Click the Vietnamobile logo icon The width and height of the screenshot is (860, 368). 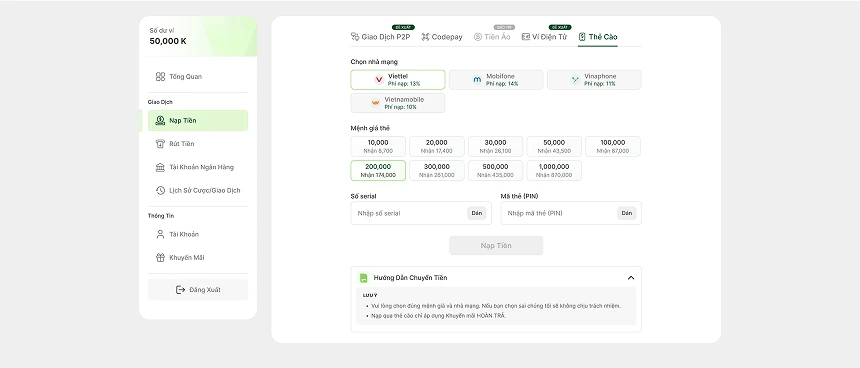tap(376, 103)
